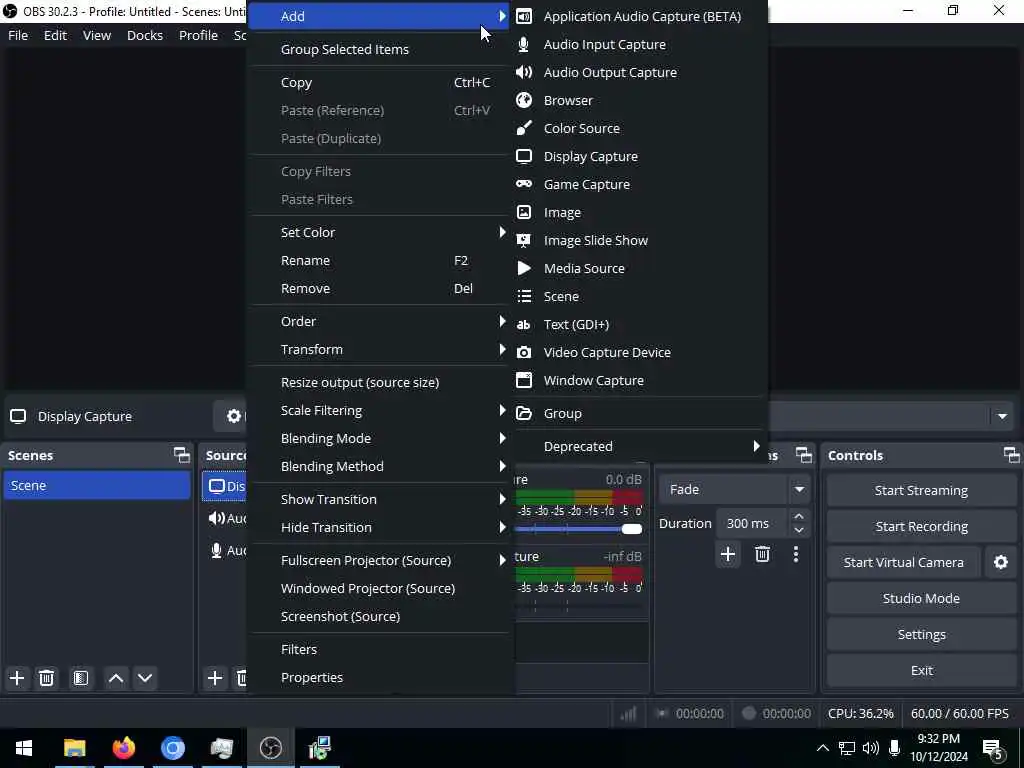Screen dimensions: 1024x768
Task: Expand the Blending Mode submenu
Action: coord(380,439)
